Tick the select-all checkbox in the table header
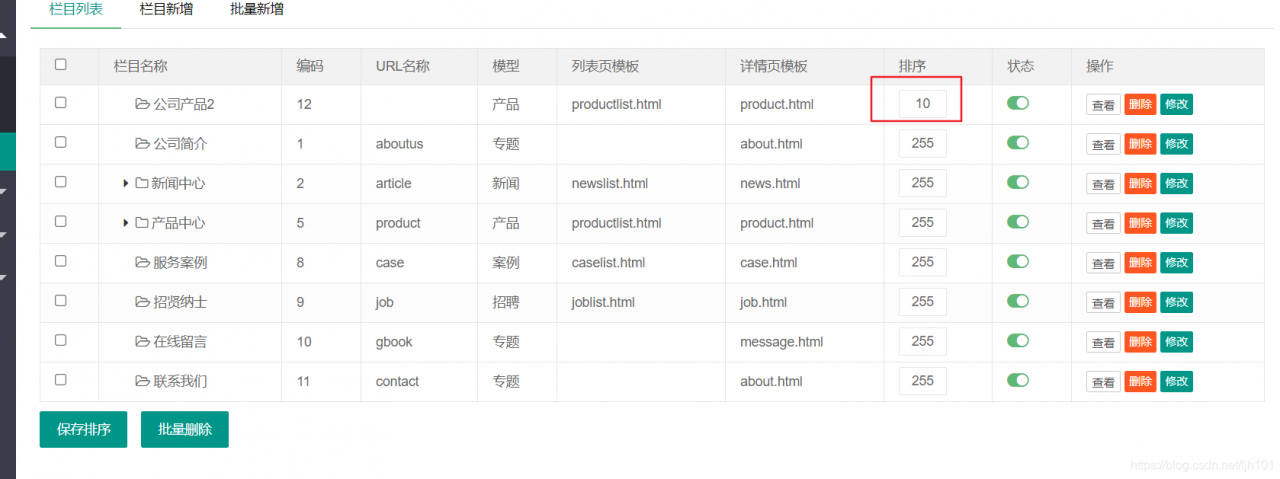 pyautogui.click(x=60, y=64)
